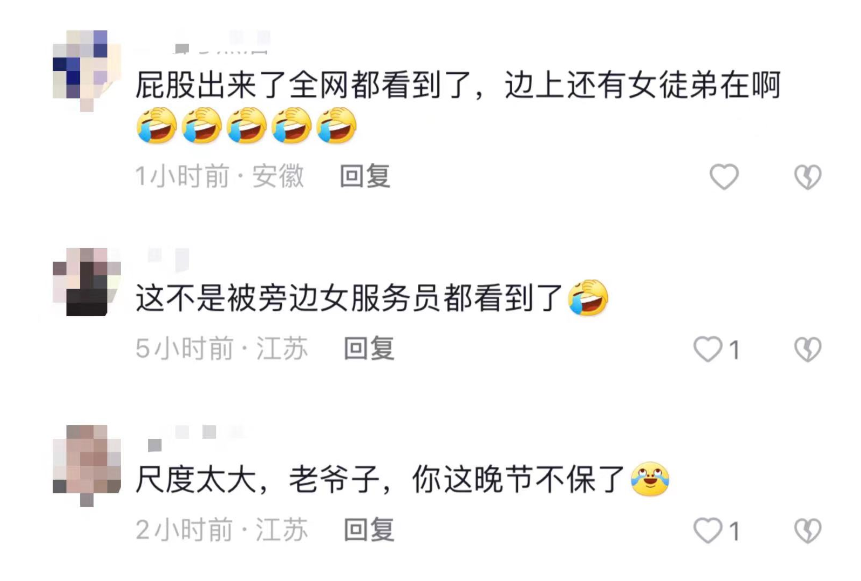Select the comment text 这不是被旁边女服务员都看到了
The image size is (861, 581).
(349, 298)
